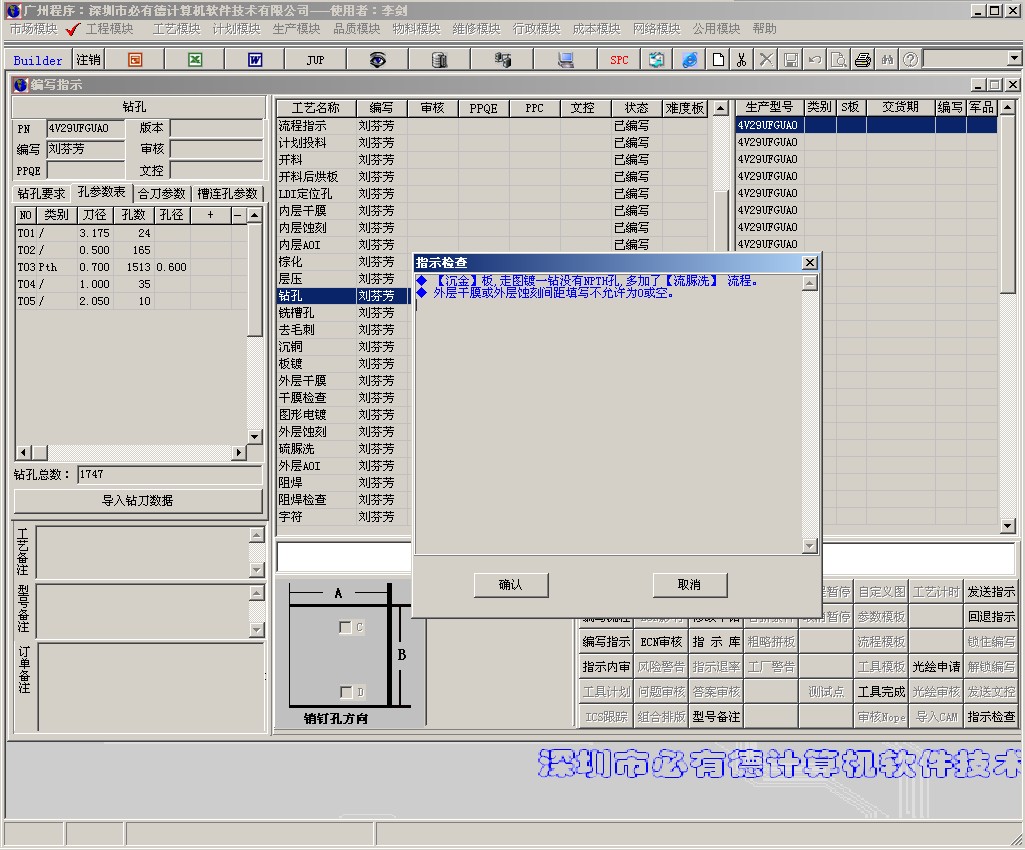Screen dimensions: 1025x850
Task: Open the 帮助 menu
Action: (764, 29)
